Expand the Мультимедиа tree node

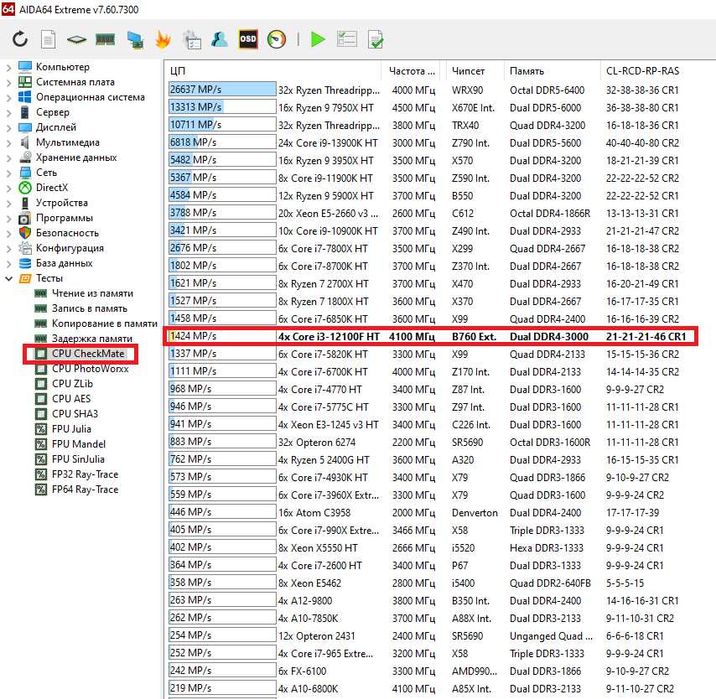(9, 142)
